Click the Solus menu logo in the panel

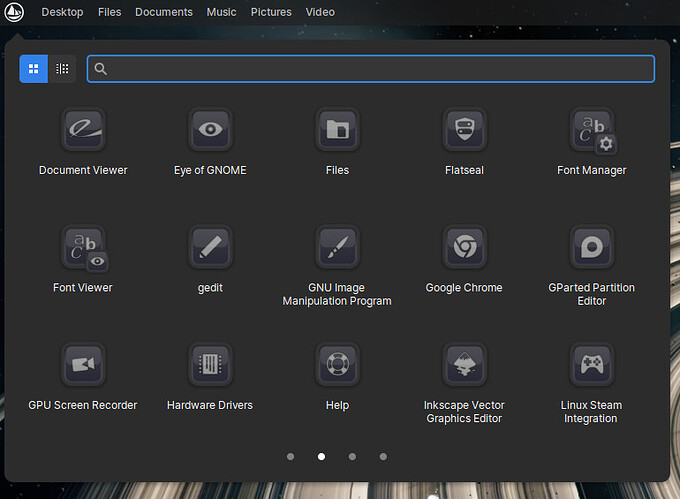pos(14,12)
